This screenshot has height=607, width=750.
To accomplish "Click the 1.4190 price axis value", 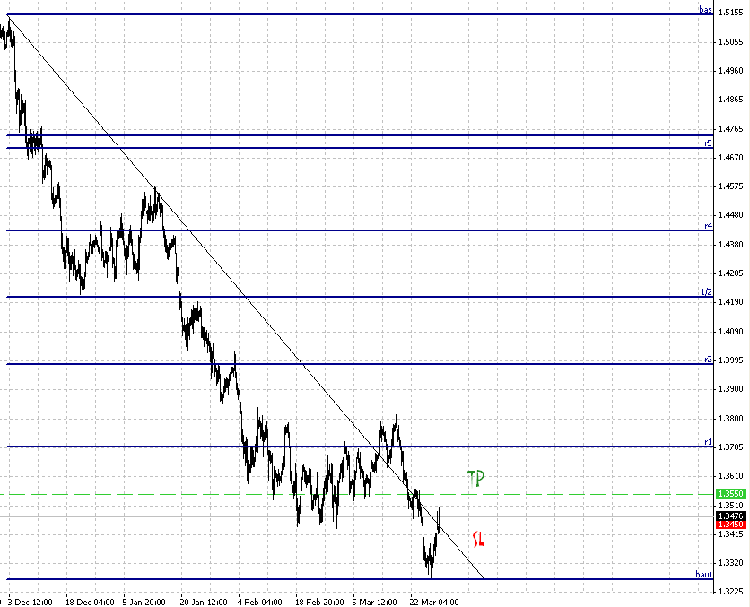I will click(731, 302).
